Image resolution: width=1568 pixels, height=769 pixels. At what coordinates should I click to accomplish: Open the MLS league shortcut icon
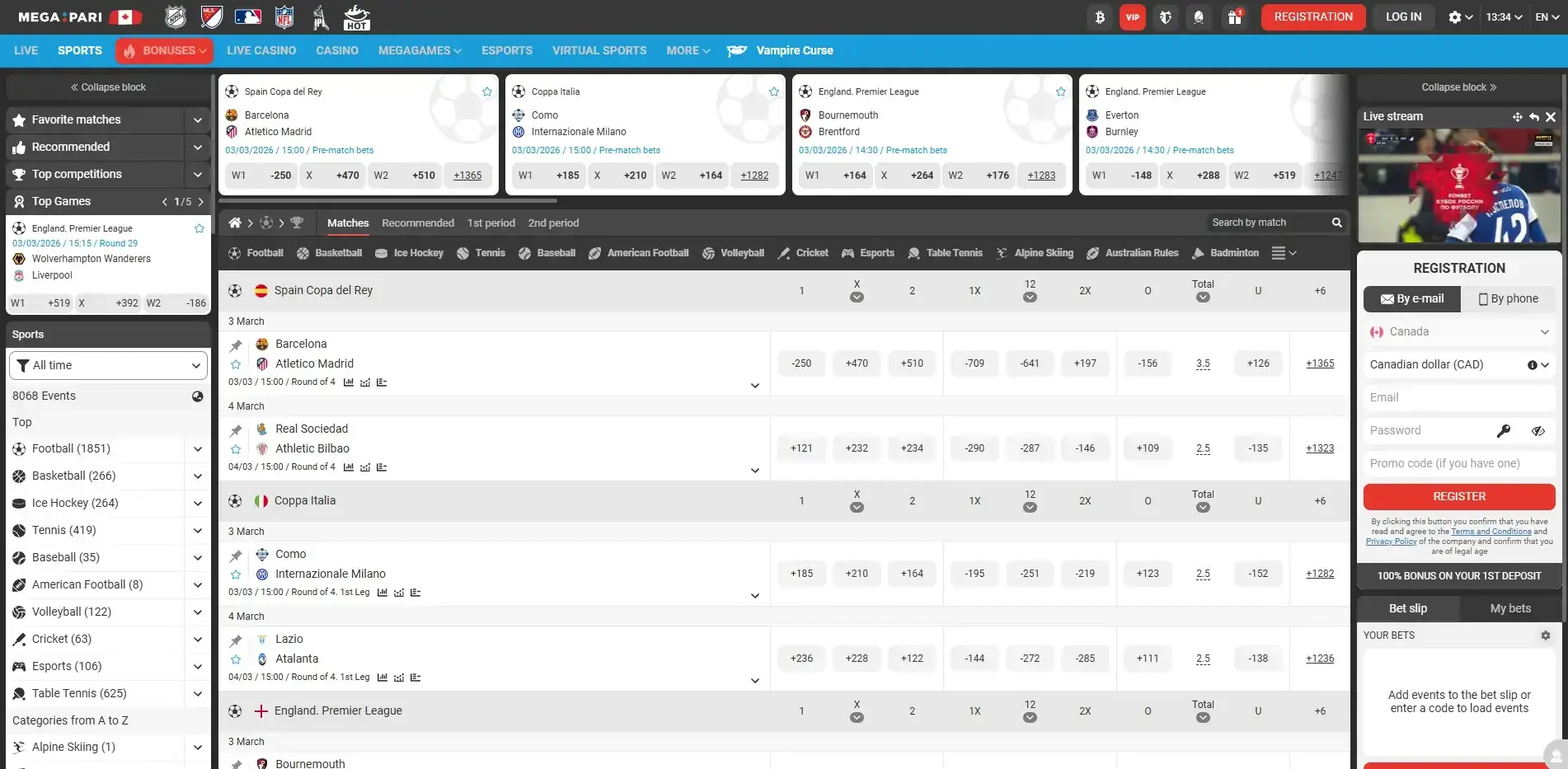212,17
